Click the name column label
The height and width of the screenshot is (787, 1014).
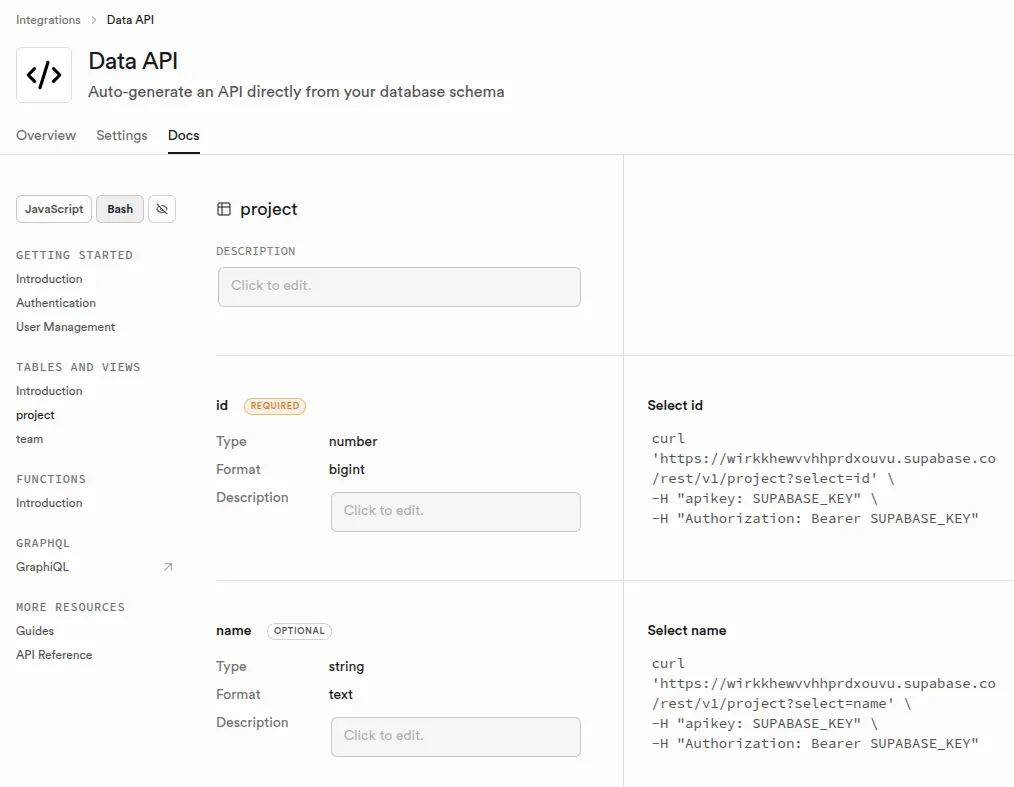click(x=233, y=631)
